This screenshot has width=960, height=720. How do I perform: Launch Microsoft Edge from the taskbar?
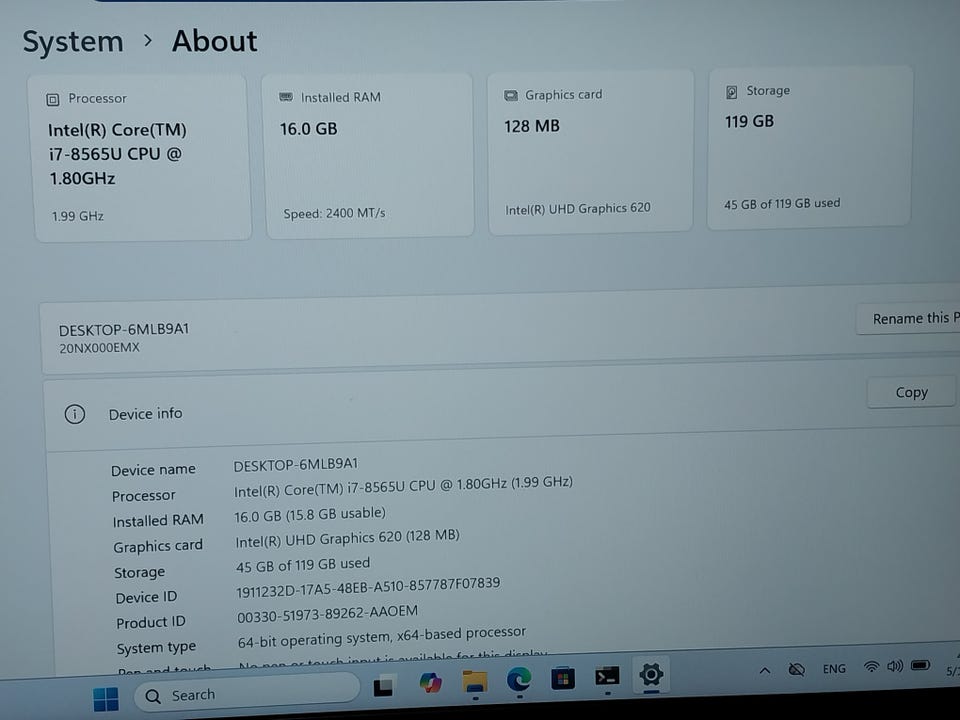pyautogui.click(x=519, y=680)
